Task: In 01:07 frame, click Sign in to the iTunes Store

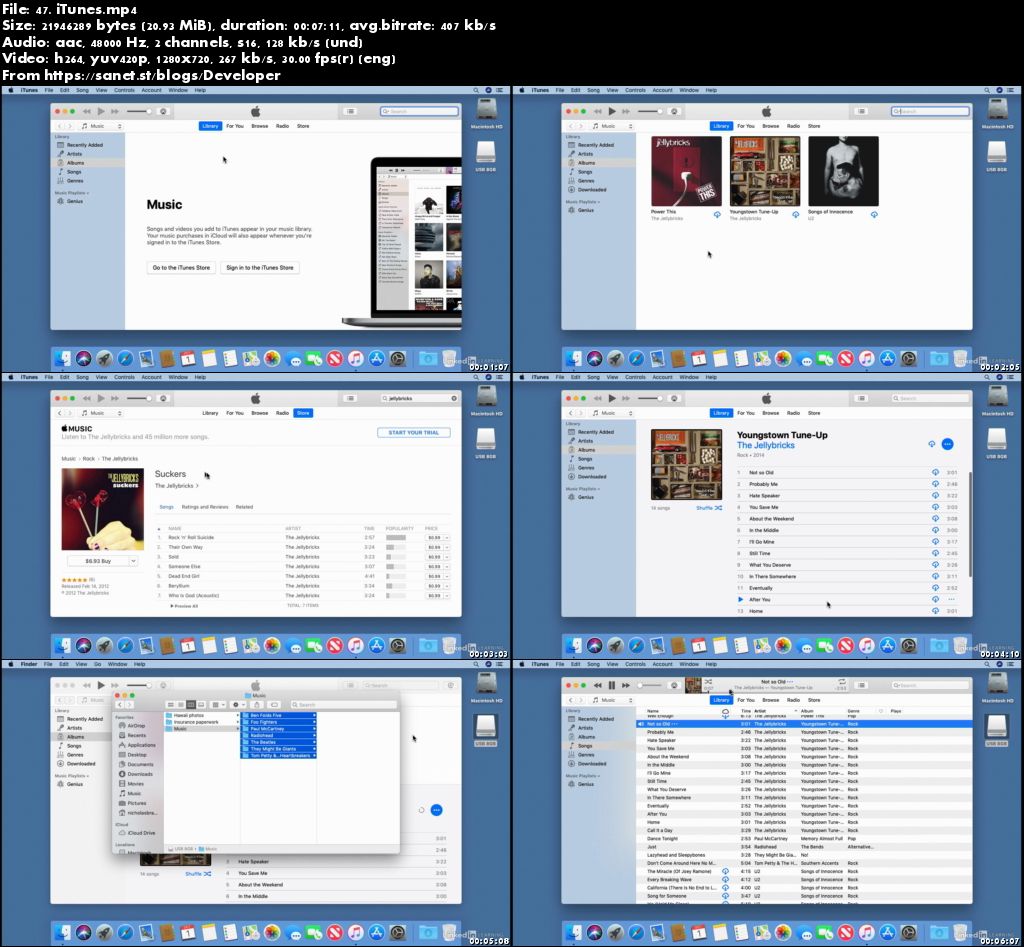Action: pos(260,268)
